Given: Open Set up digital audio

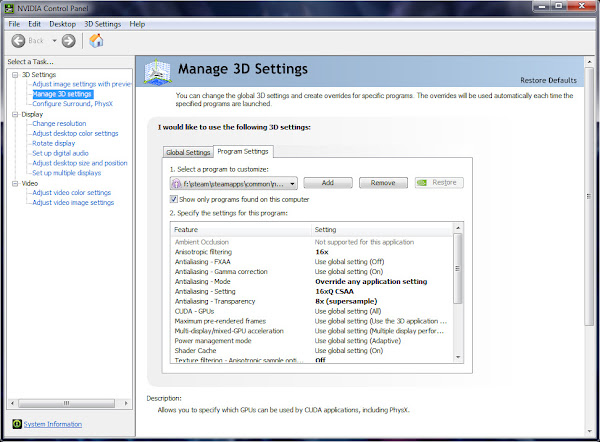Looking at the screenshot, I should click(60, 153).
